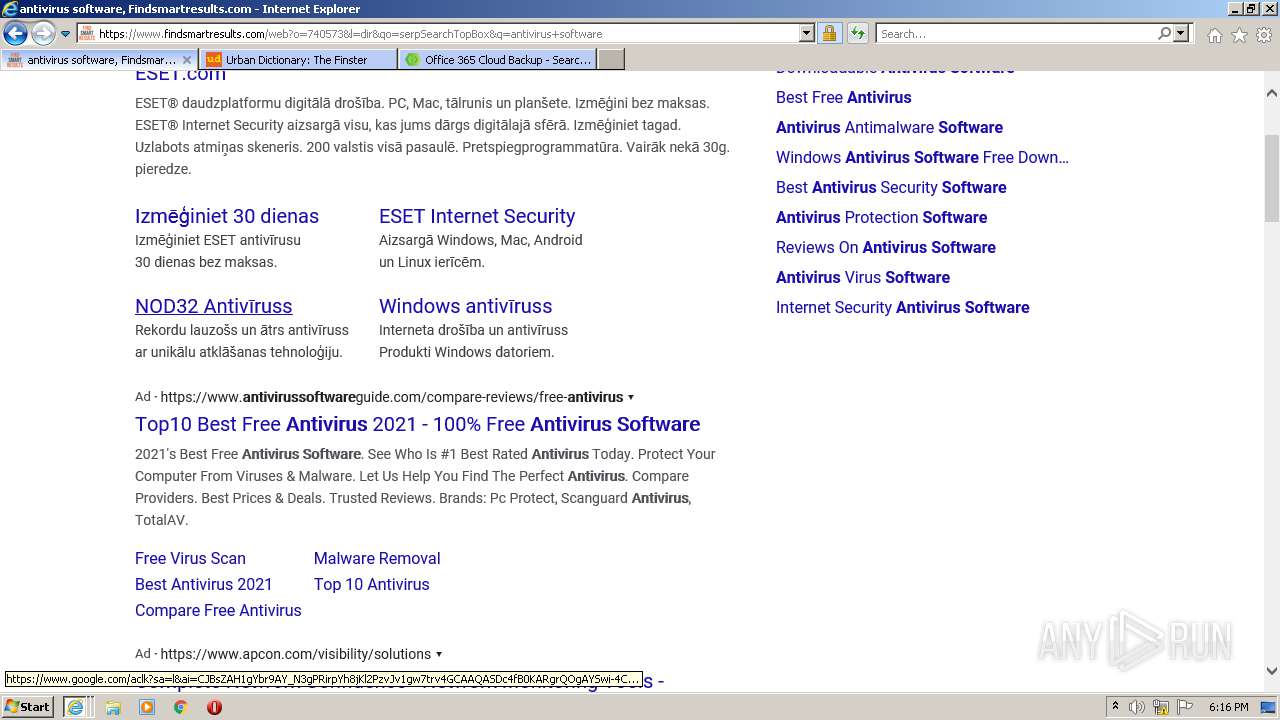This screenshot has height=720, width=1280.
Task: Open the Free Virus Scan sitelink
Action: pos(190,558)
